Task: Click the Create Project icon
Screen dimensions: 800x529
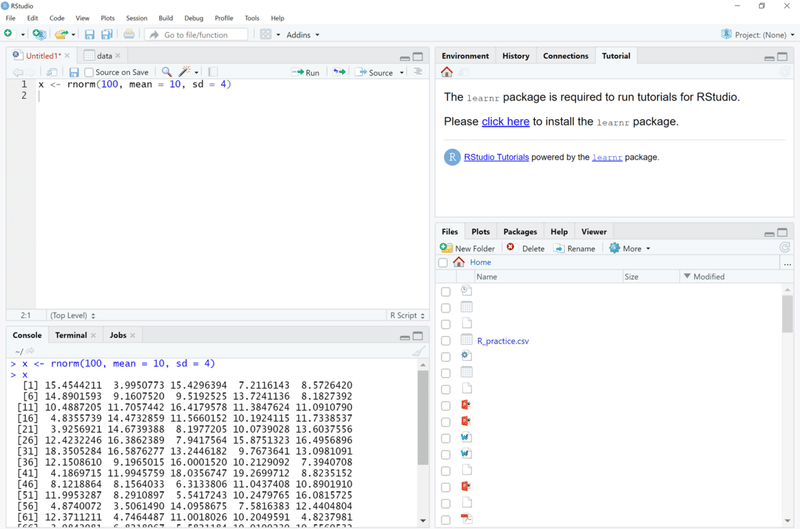Action: pos(39,34)
